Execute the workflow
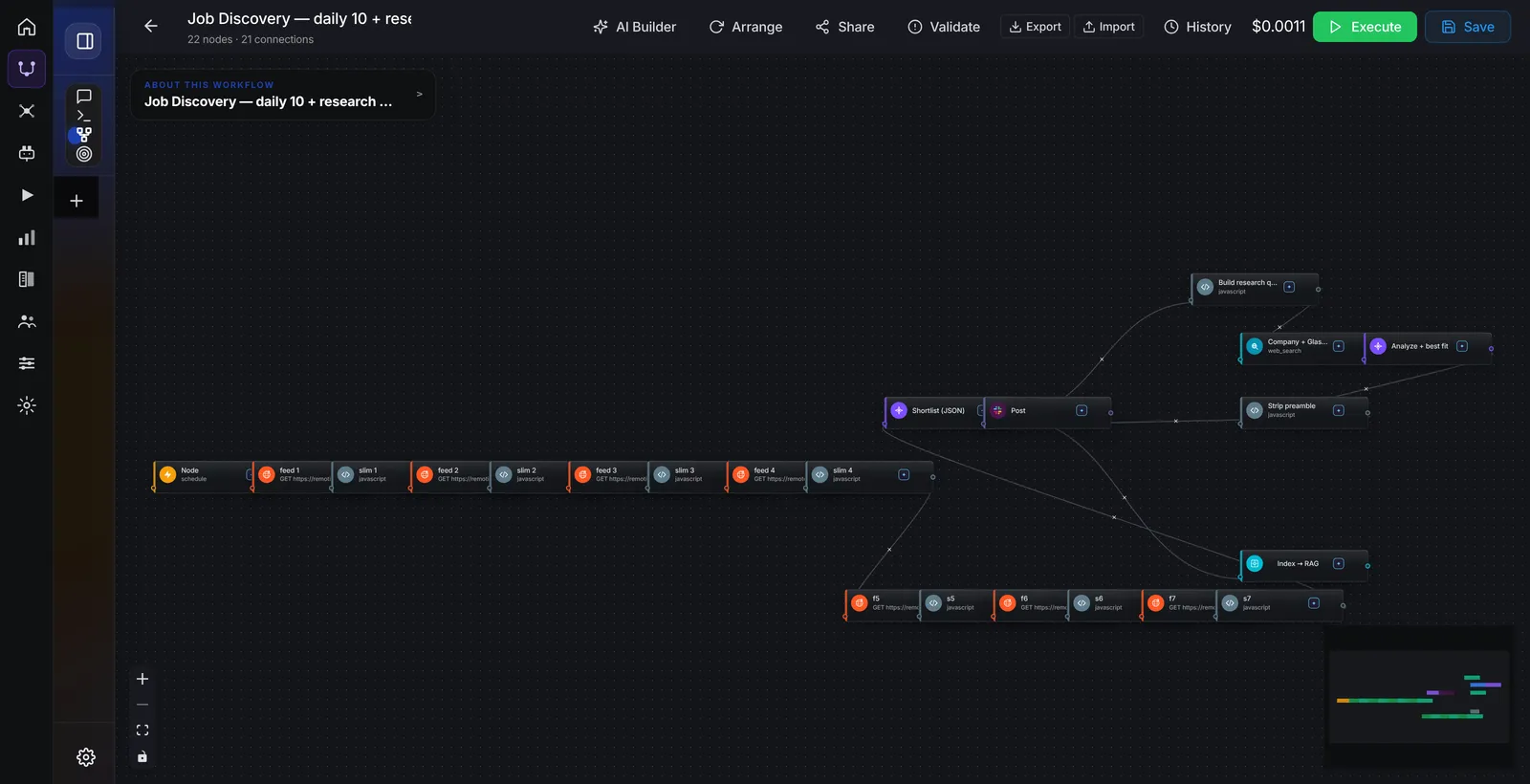The height and width of the screenshot is (784, 1530). [x=1365, y=27]
